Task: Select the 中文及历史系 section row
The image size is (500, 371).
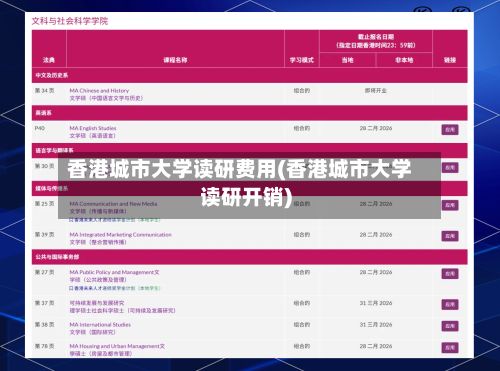Action: tap(250, 75)
